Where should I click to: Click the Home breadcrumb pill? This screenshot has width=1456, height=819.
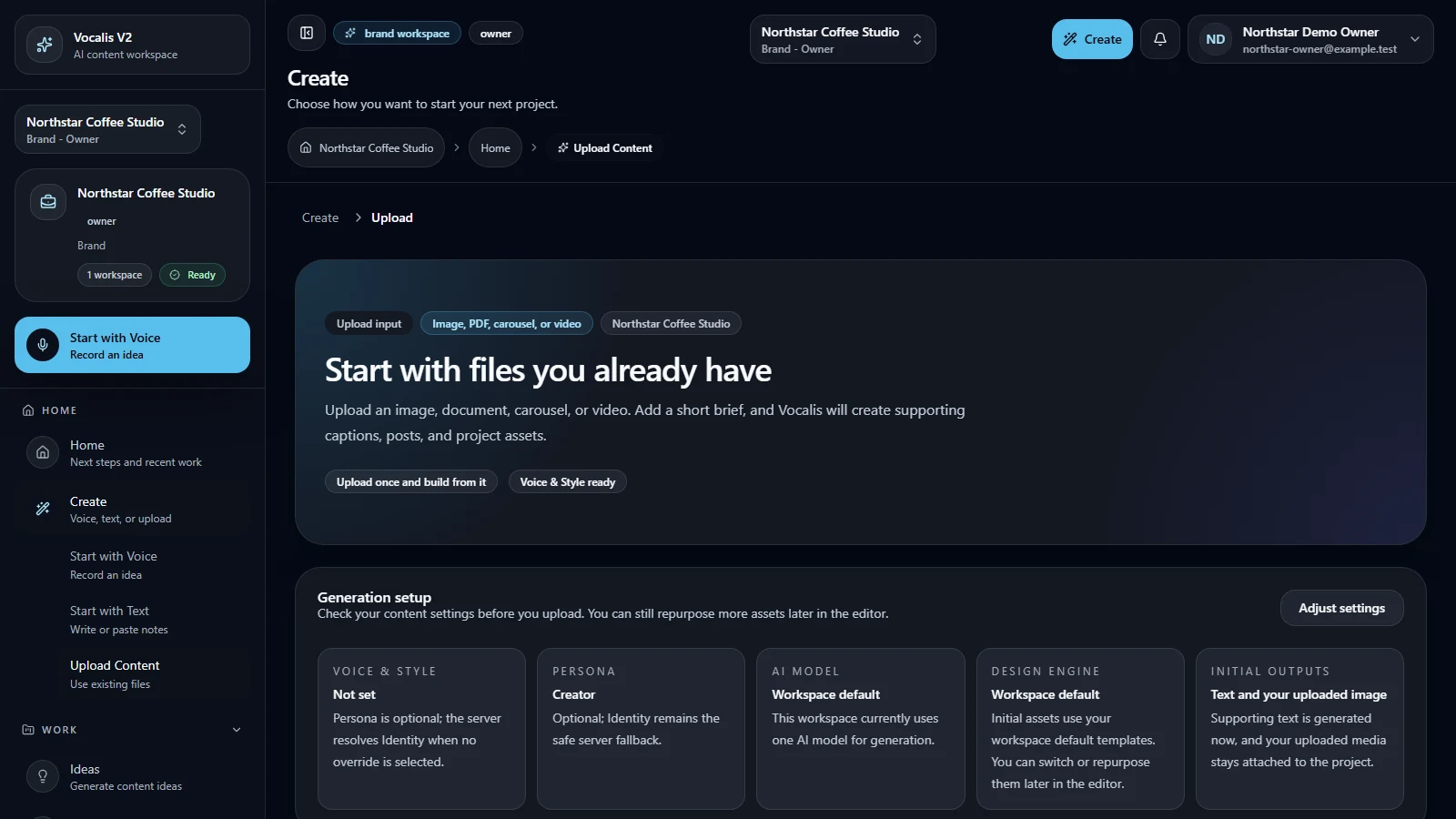495,147
